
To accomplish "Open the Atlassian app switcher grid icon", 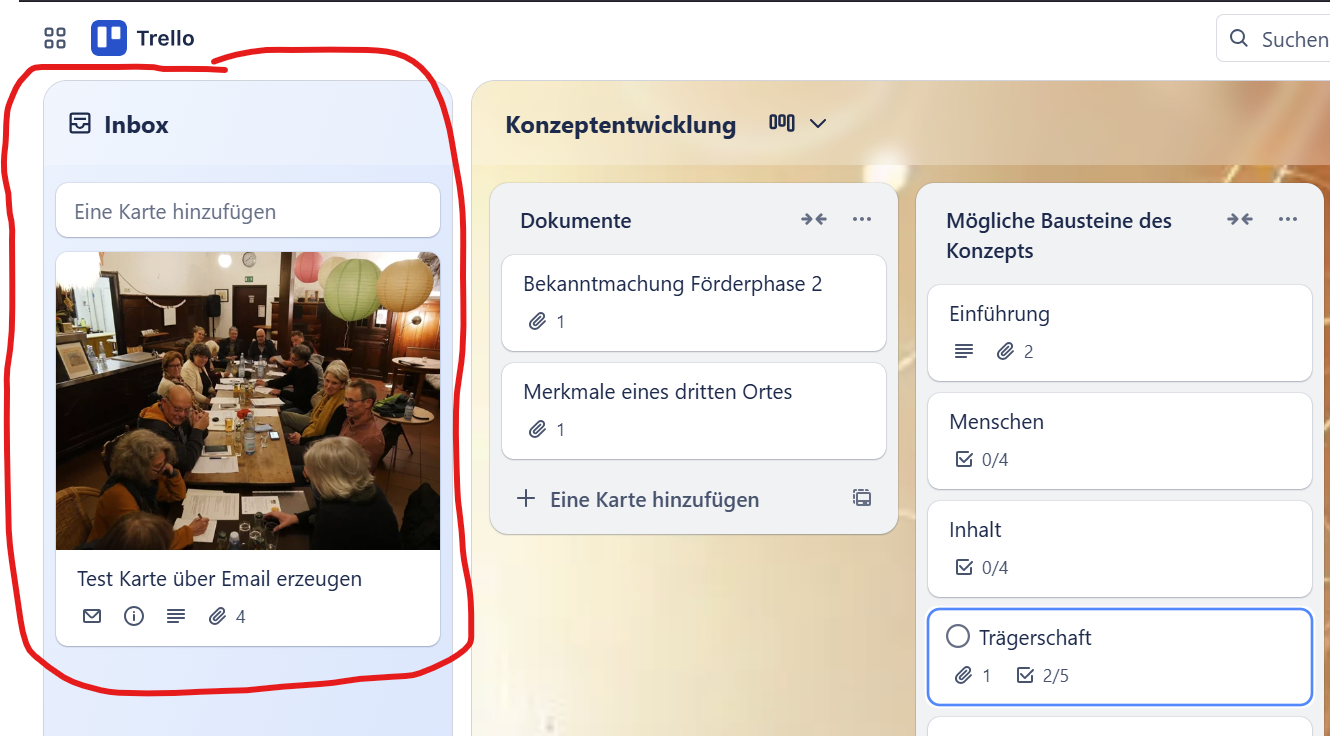I will [54, 38].
